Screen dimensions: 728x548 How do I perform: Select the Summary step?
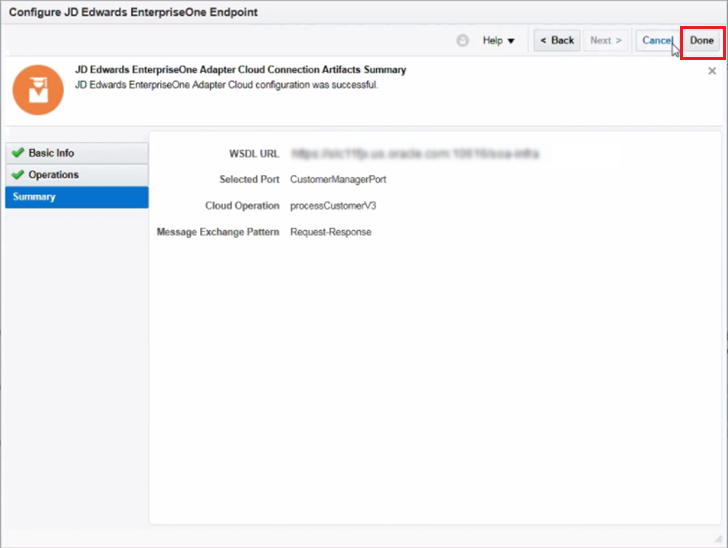pyautogui.click(x=77, y=197)
